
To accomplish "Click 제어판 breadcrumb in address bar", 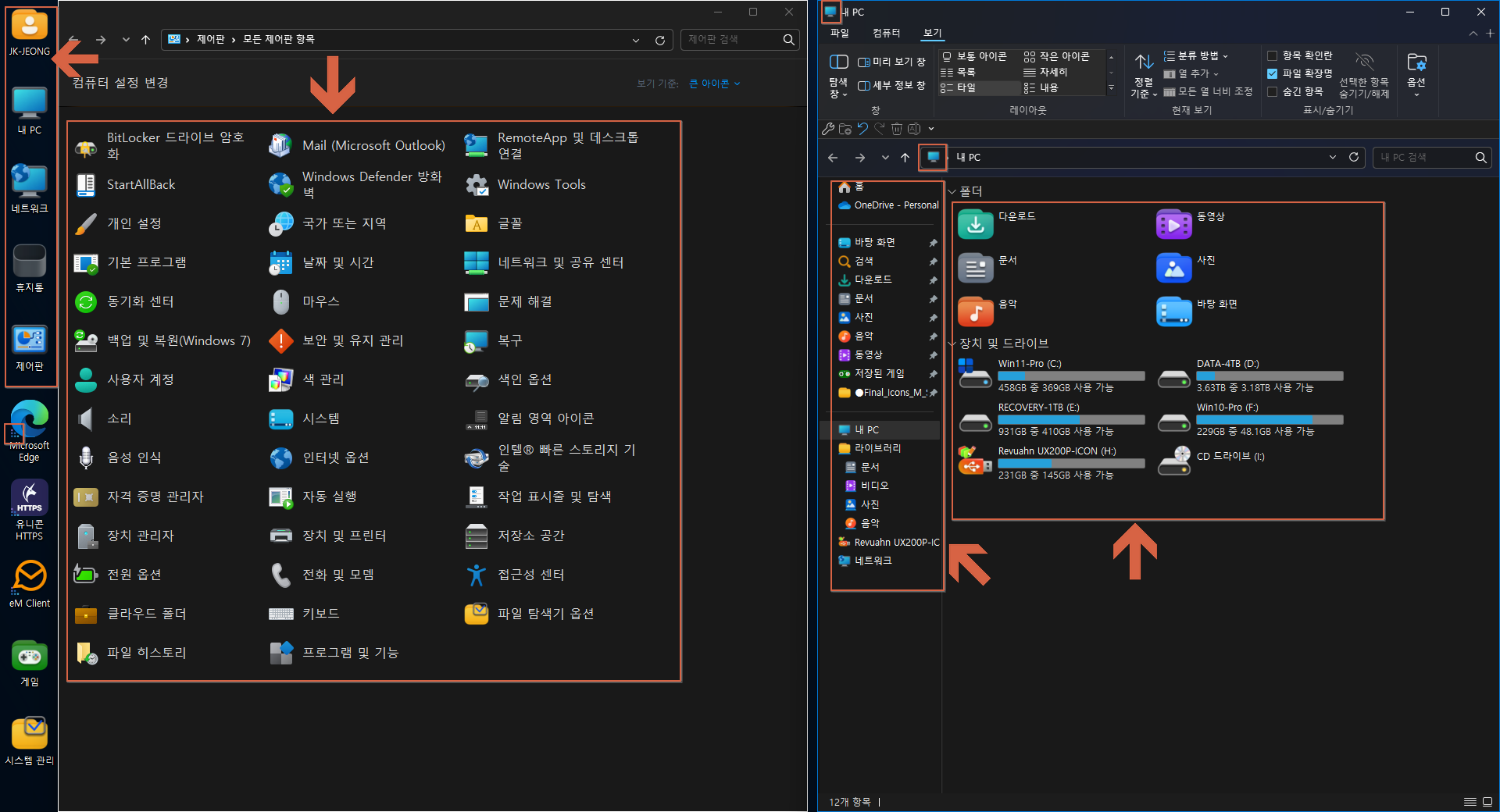I will click(210, 39).
